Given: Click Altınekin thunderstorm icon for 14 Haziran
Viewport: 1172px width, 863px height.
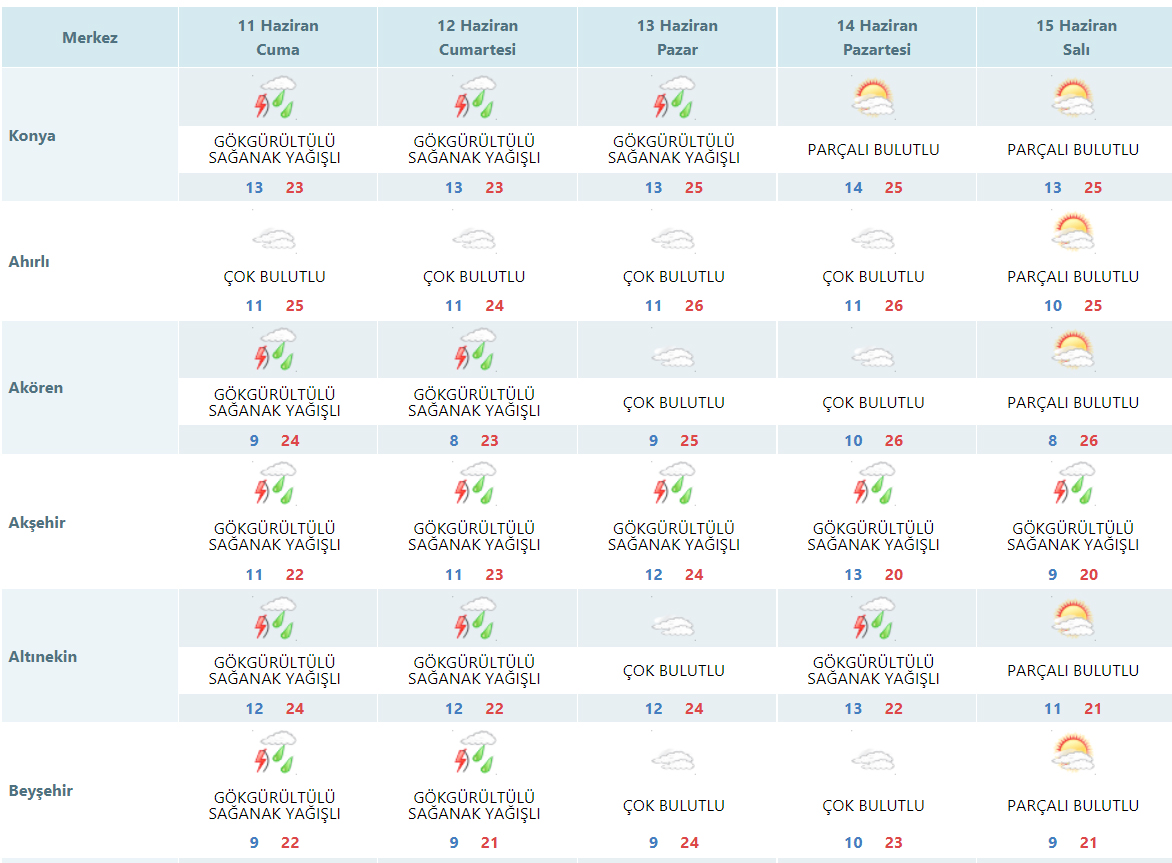Looking at the screenshot, I should pos(873,618).
